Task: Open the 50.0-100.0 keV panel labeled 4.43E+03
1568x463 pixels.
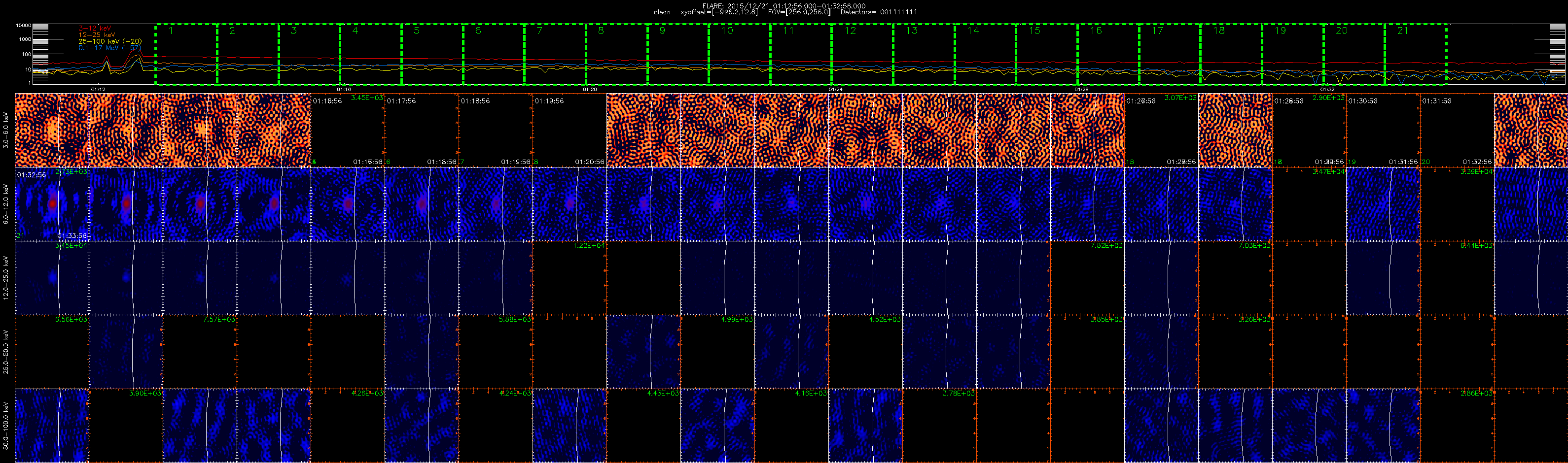Action: coord(643,425)
